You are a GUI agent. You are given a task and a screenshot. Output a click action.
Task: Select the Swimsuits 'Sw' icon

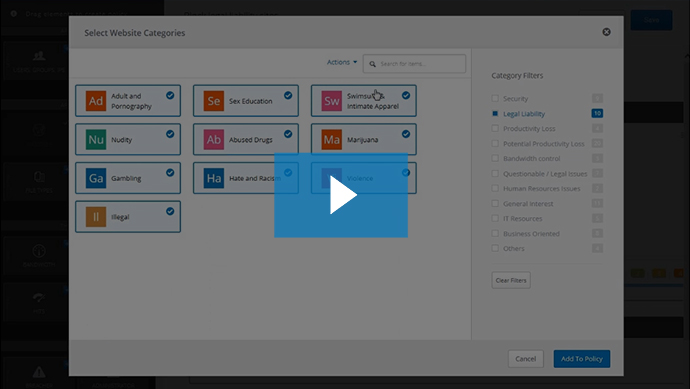332,101
